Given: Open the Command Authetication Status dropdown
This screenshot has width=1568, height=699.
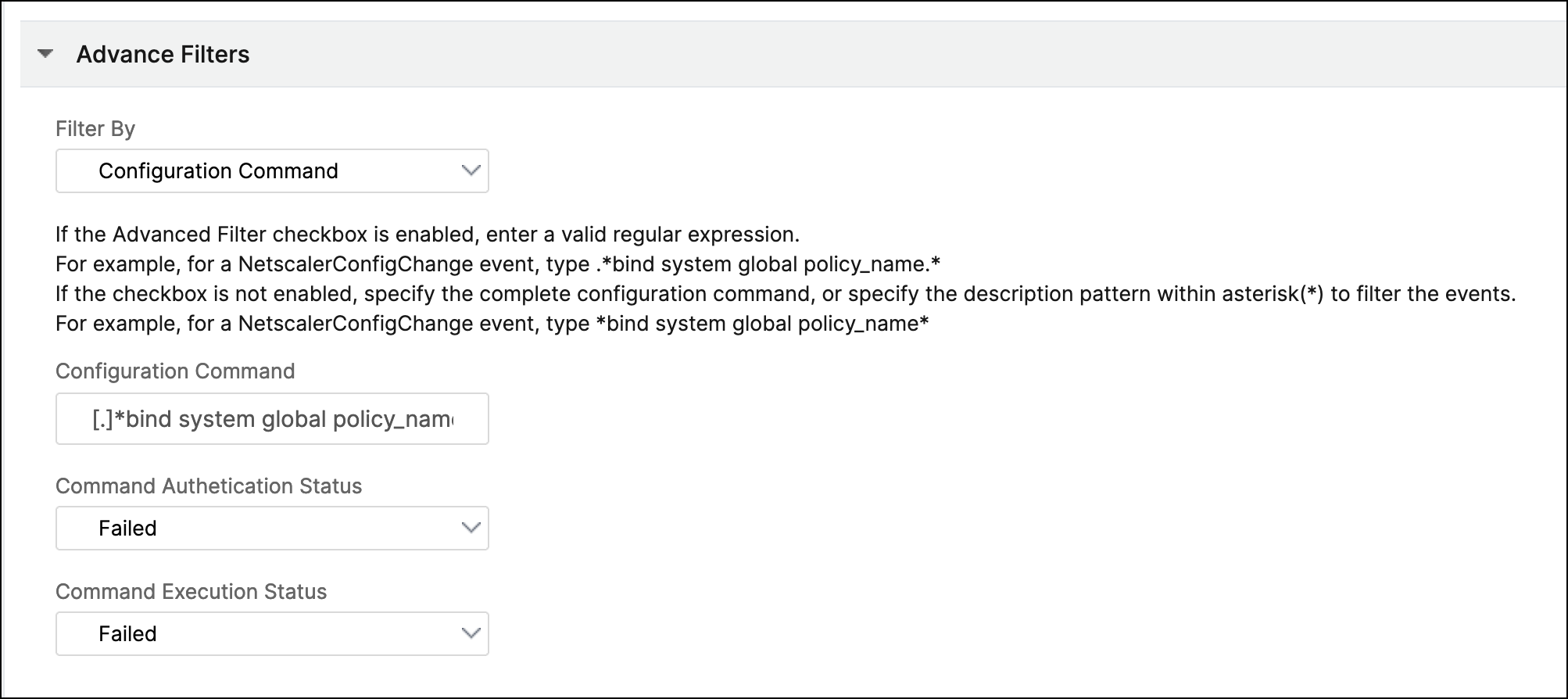Looking at the screenshot, I should tap(272, 528).
